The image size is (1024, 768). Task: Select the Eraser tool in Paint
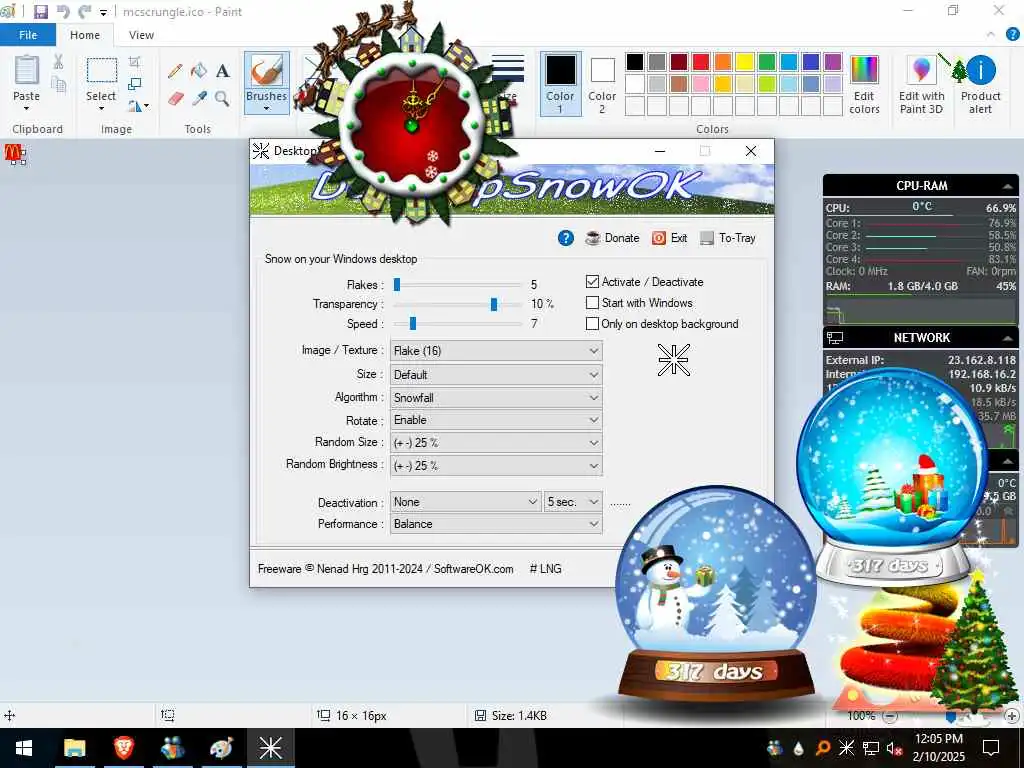175,99
